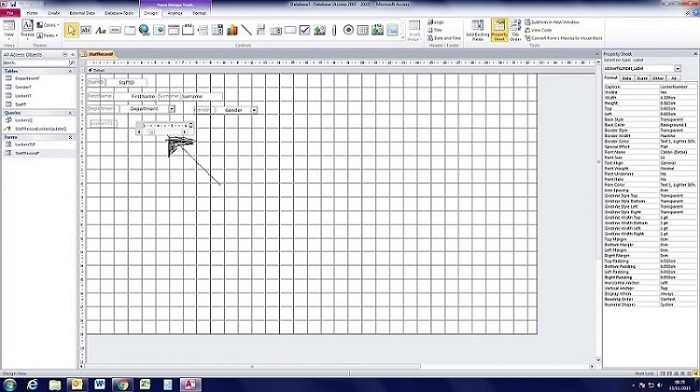Click the Add Existing Fields icon
Screen dimensions: 700x392
(x=478, y=30)
